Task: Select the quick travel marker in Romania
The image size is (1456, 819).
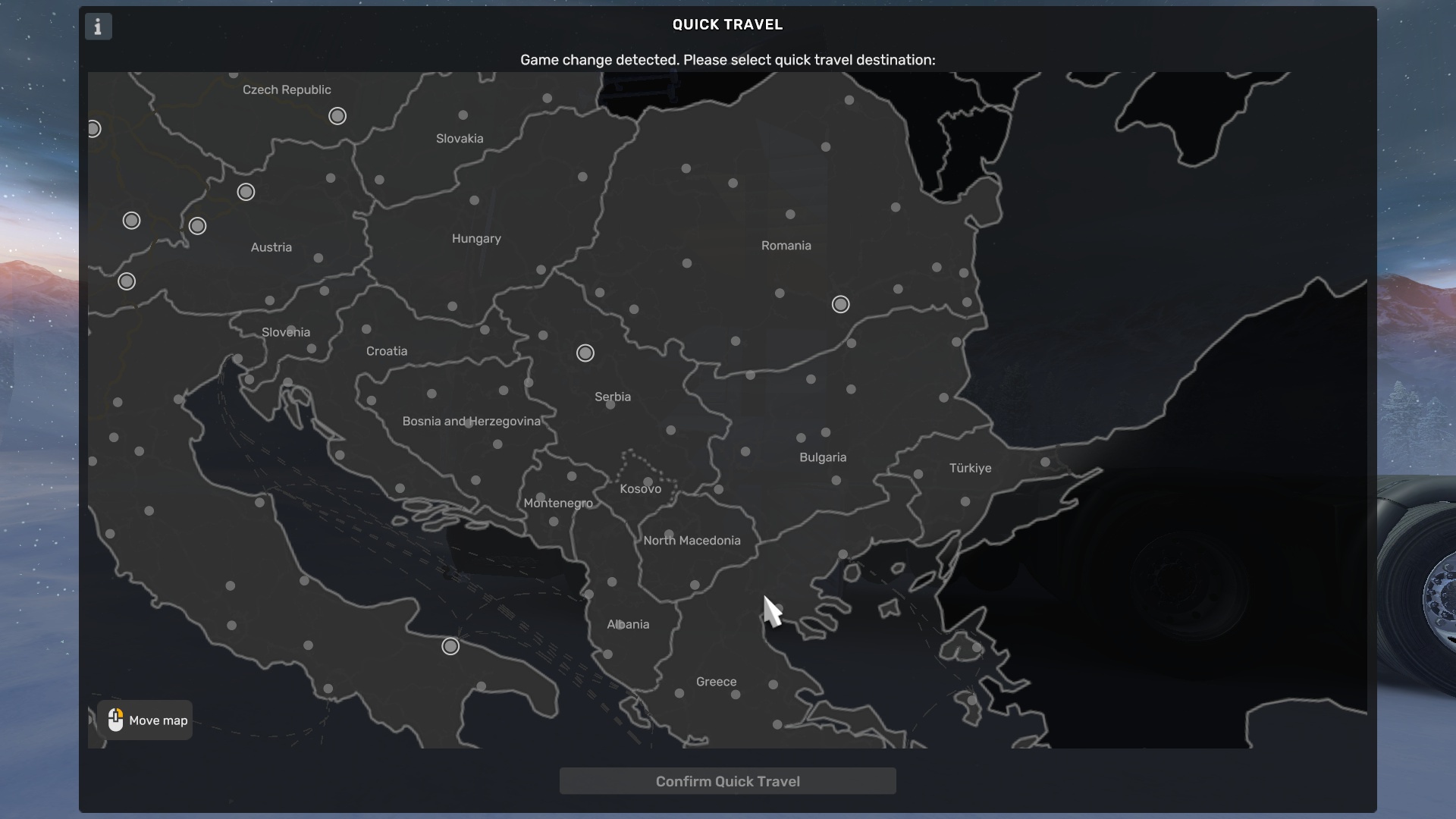Action: 840,305
